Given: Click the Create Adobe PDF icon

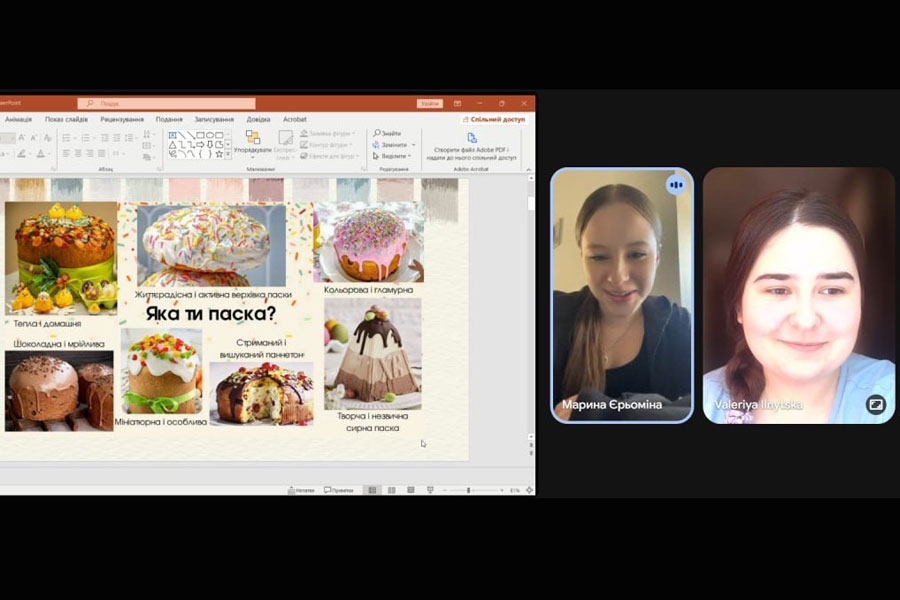Looking at the screenshot, I should [472, 137].
